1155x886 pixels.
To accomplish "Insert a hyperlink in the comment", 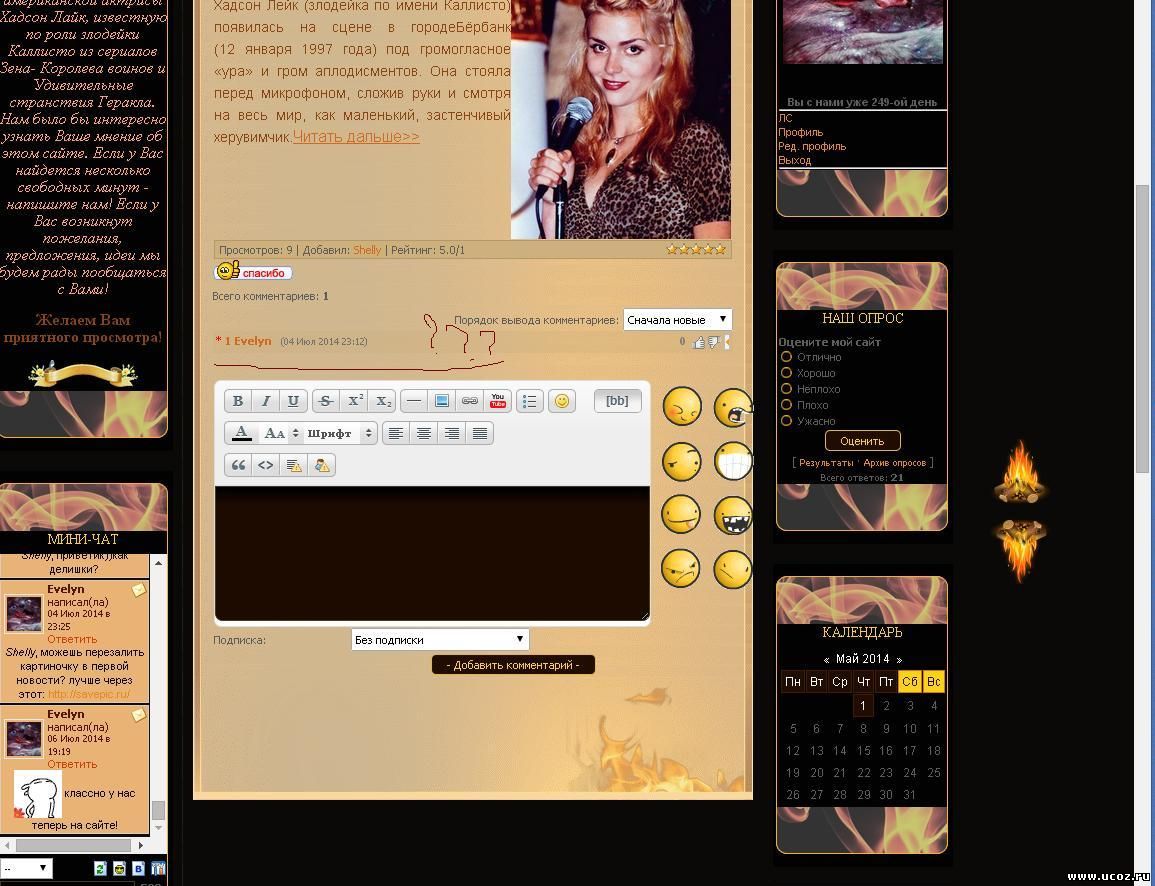I will 469,401.
